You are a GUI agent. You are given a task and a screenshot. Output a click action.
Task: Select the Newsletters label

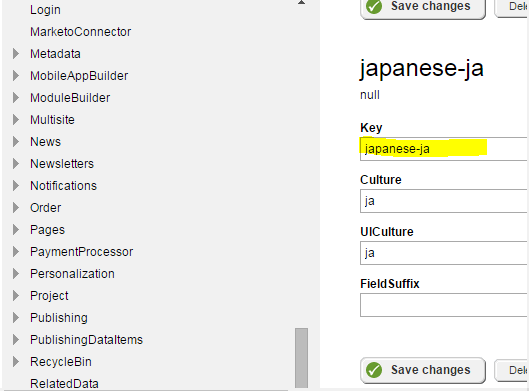click(x=62, y=164)
